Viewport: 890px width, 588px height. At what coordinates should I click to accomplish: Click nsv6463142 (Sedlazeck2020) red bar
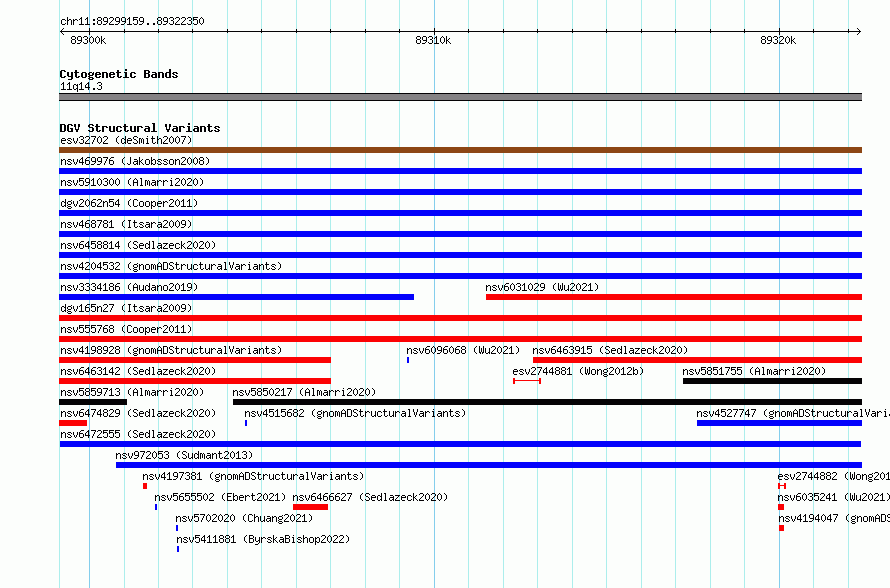(195, 381)
